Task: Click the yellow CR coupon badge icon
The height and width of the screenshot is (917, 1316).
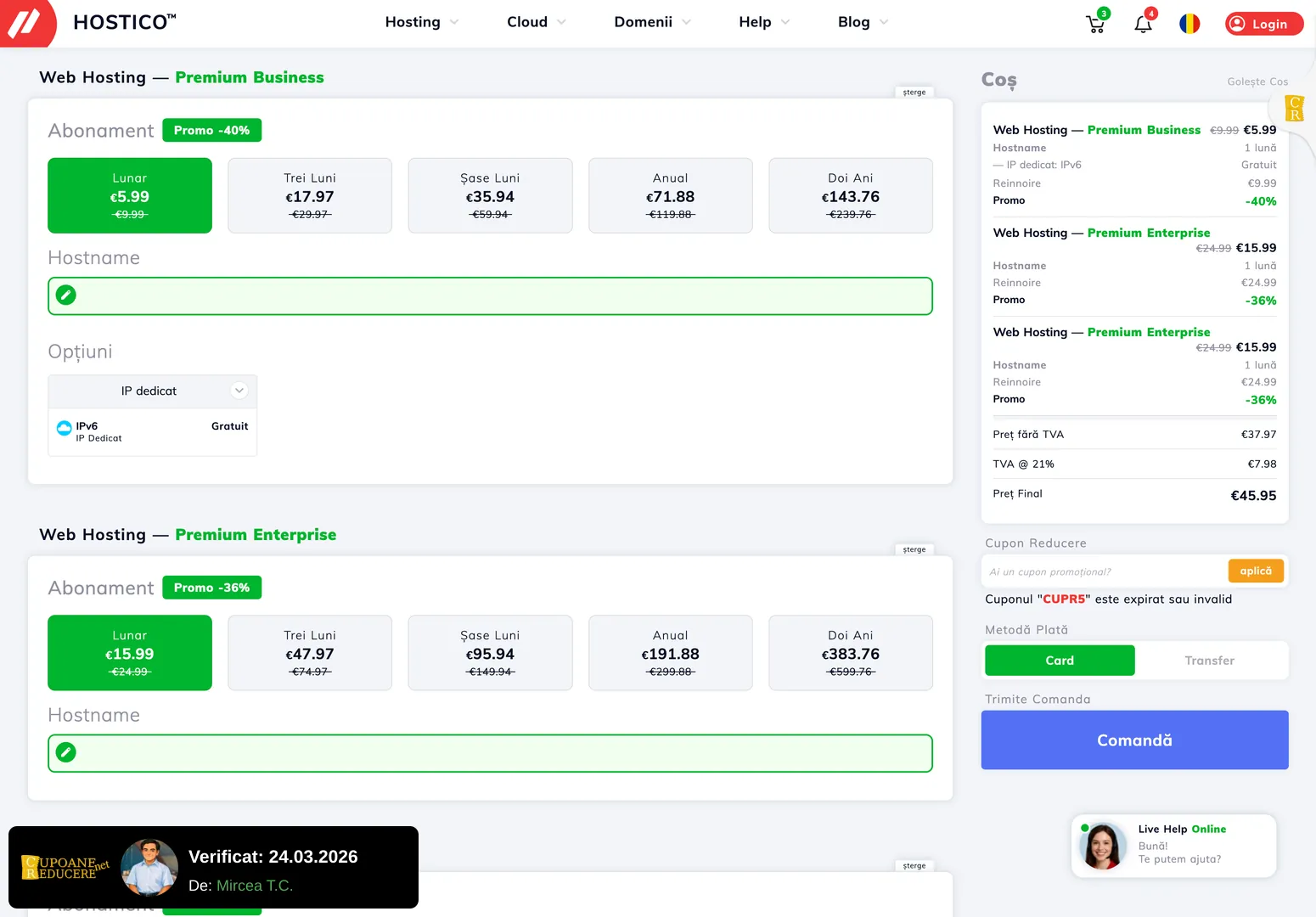Action: tap(1294, 109)
